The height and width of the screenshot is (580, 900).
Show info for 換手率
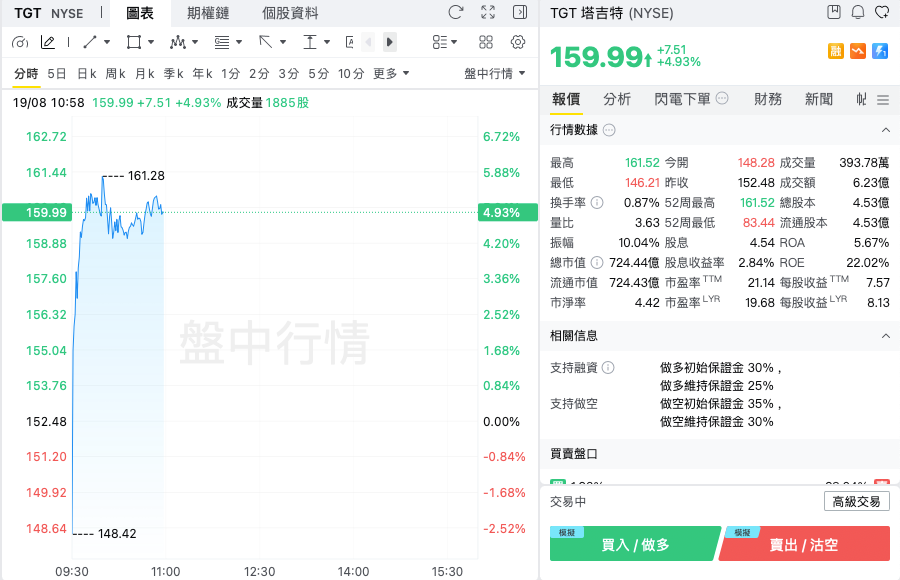(x=597, y=202)
